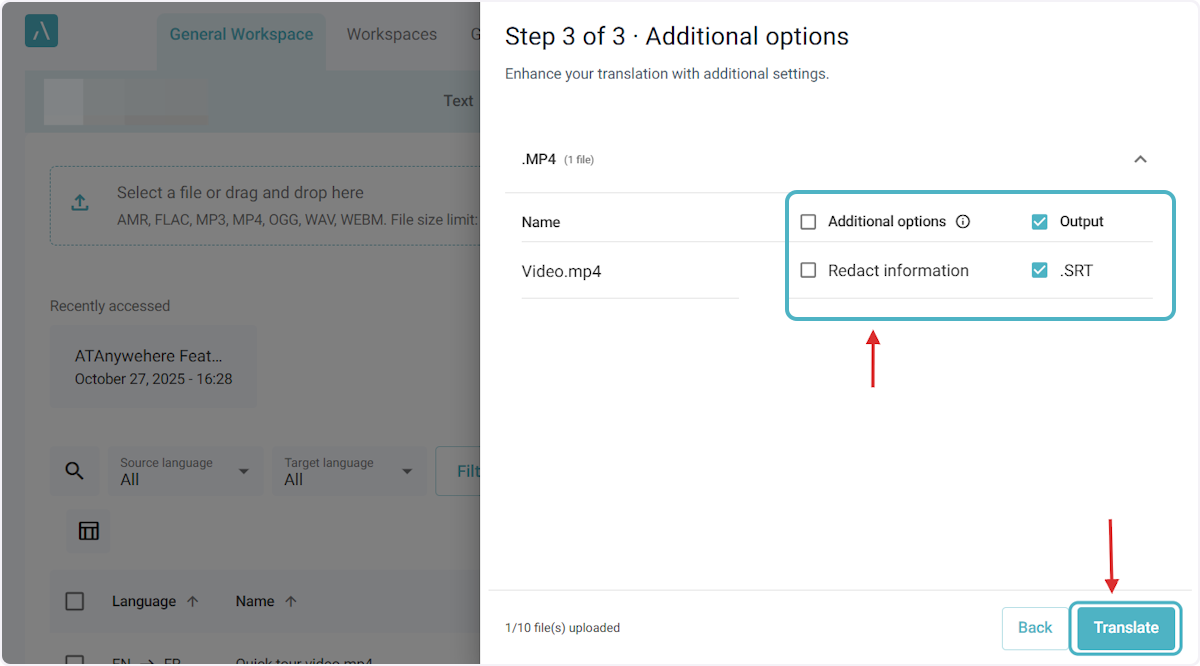Check the Redact information checkbox
This screenshot has height=666, width=1200.
point(808,270)
